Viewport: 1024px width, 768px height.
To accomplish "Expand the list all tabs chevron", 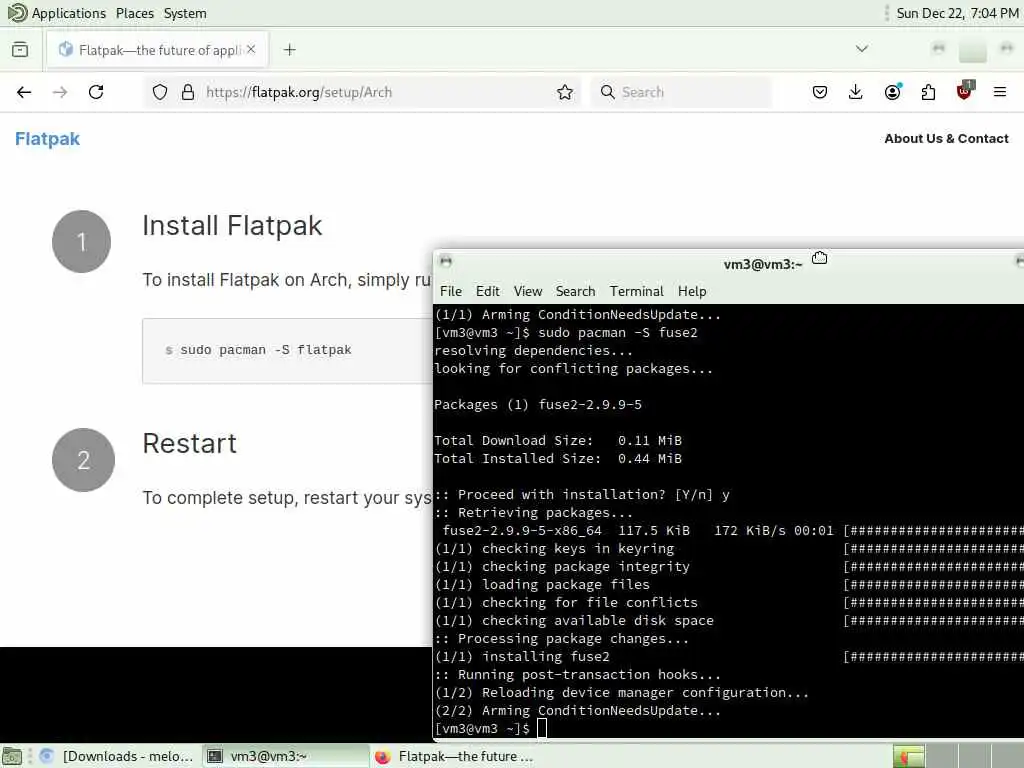I will (x=862, y=49).
